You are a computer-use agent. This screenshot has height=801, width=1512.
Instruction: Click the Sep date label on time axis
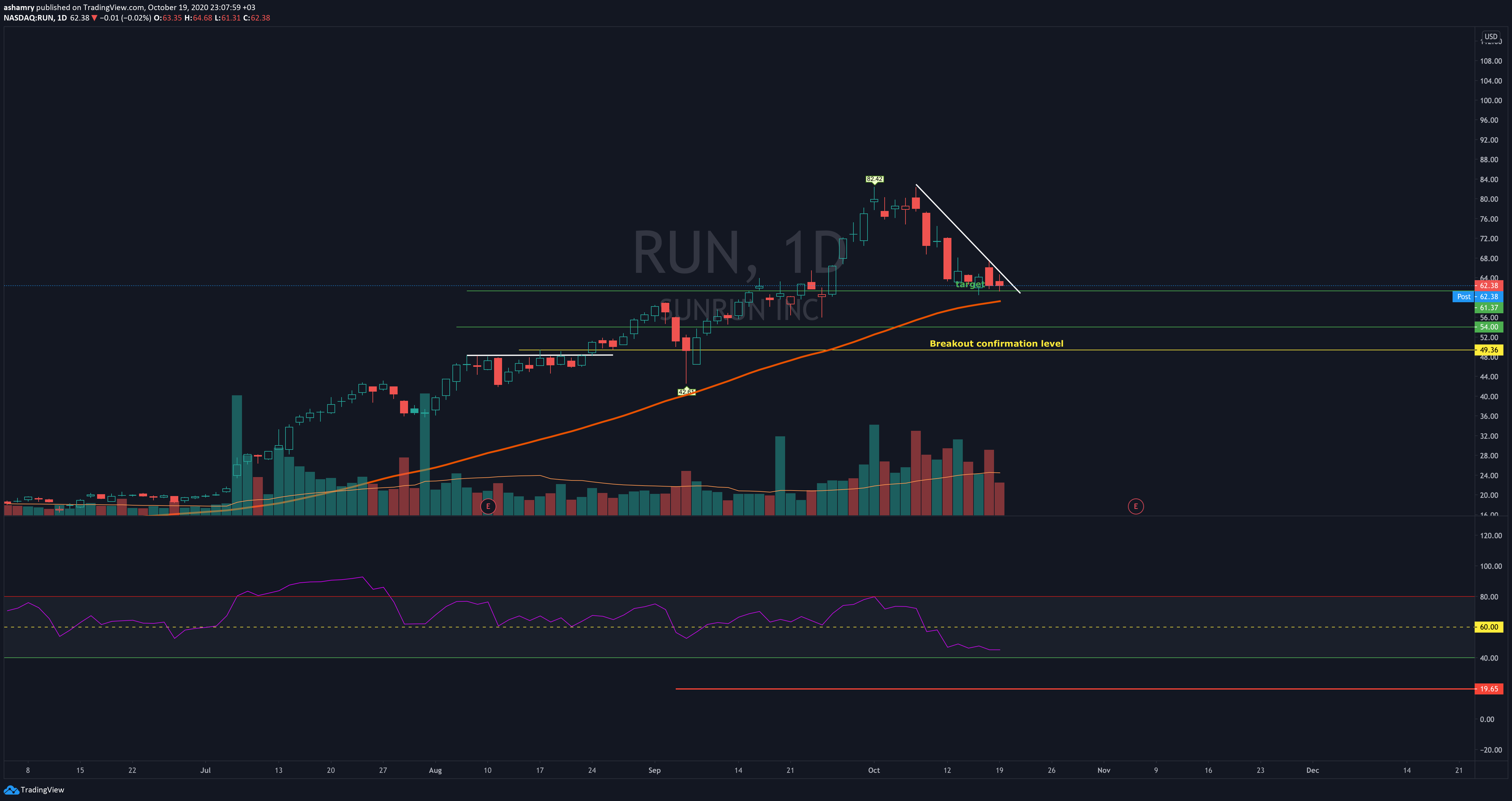(x=655, y=770)
